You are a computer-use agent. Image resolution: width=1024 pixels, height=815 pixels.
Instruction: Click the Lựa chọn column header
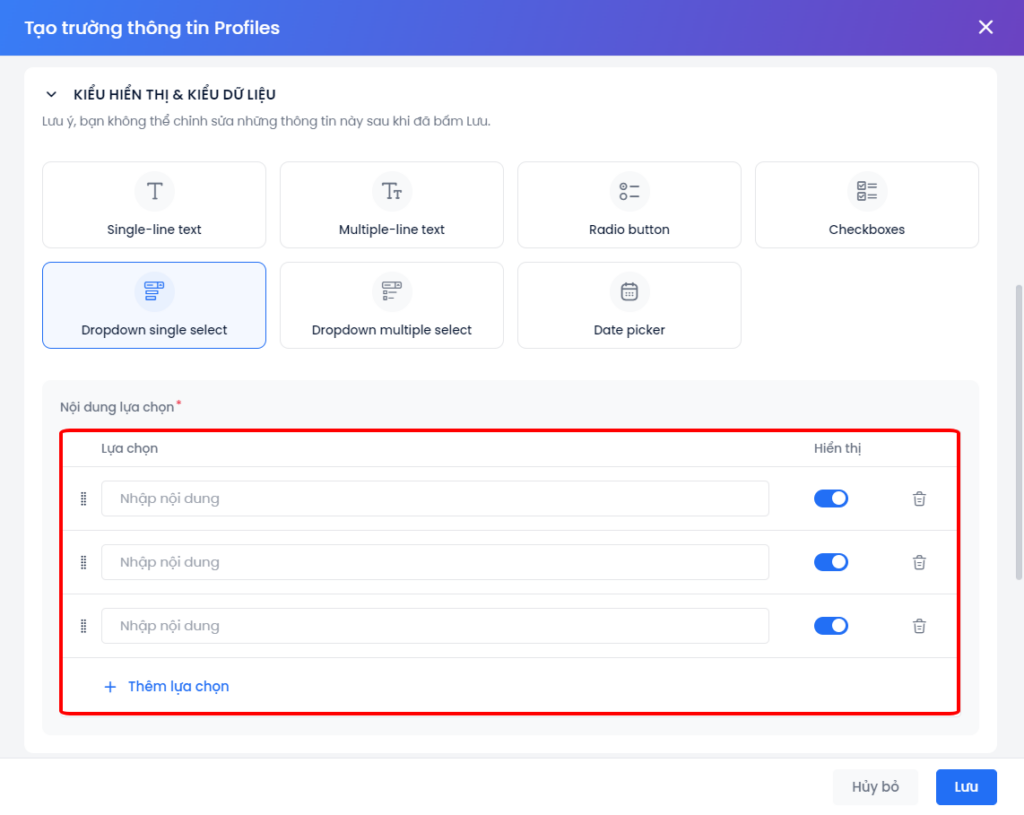pyautogui.click(x=129, y=449)
